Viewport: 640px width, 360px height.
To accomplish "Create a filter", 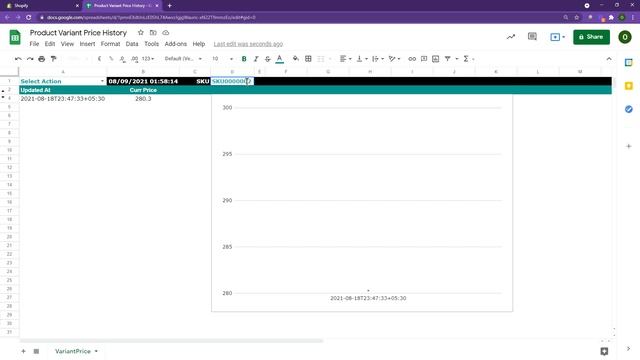I will point(448,59).
